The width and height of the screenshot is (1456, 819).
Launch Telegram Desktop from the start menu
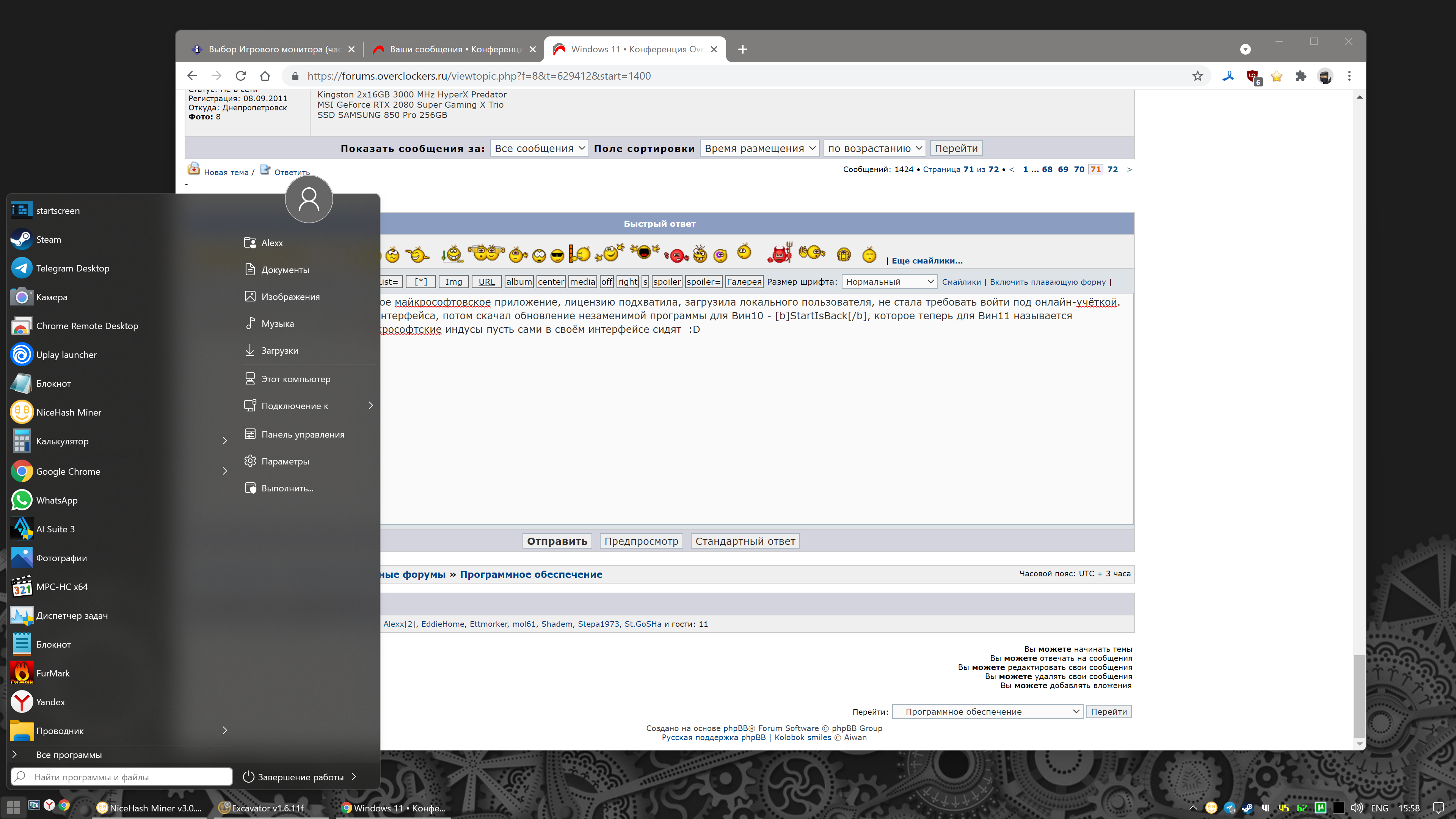(x=72, y=268)
